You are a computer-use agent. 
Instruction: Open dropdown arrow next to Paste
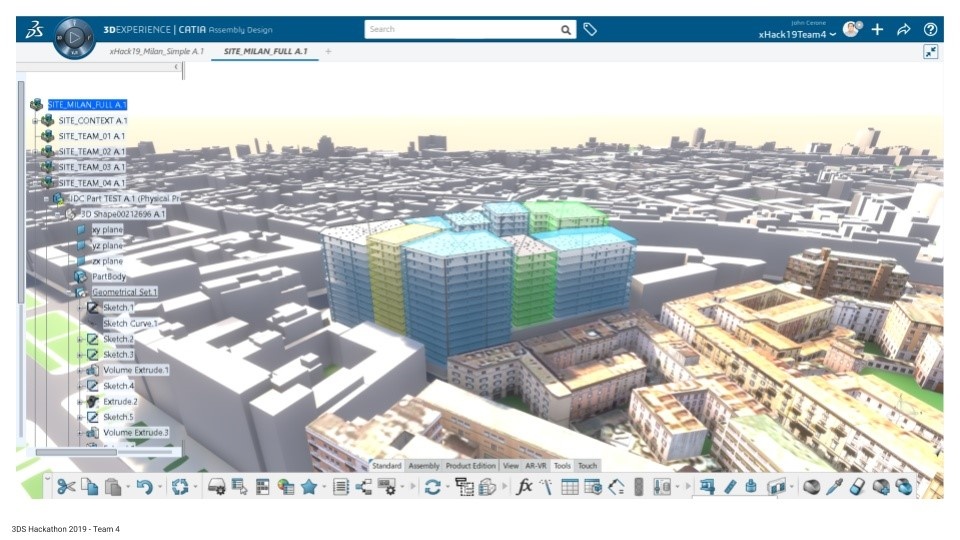127,487
